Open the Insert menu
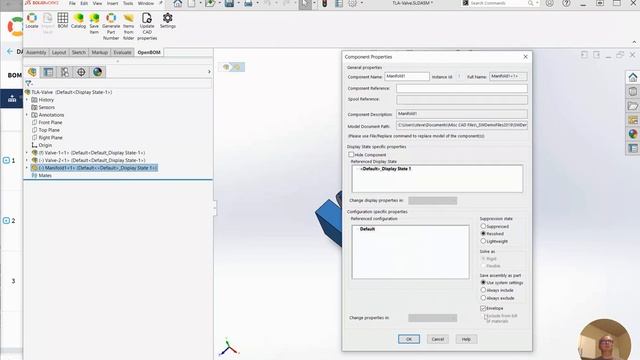Viewport: 640px width, 360px height. (113, 3)
